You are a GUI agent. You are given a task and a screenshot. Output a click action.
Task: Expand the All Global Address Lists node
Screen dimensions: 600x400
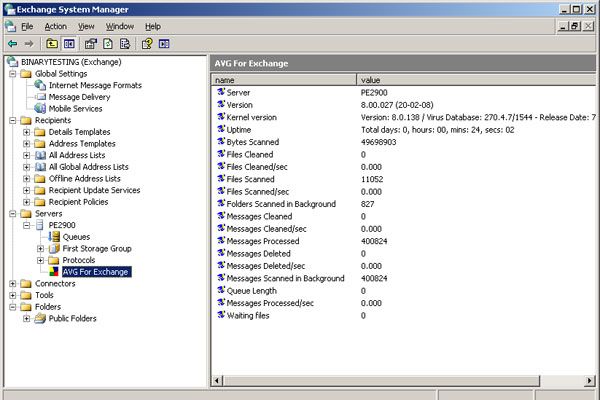coord(26,167)
